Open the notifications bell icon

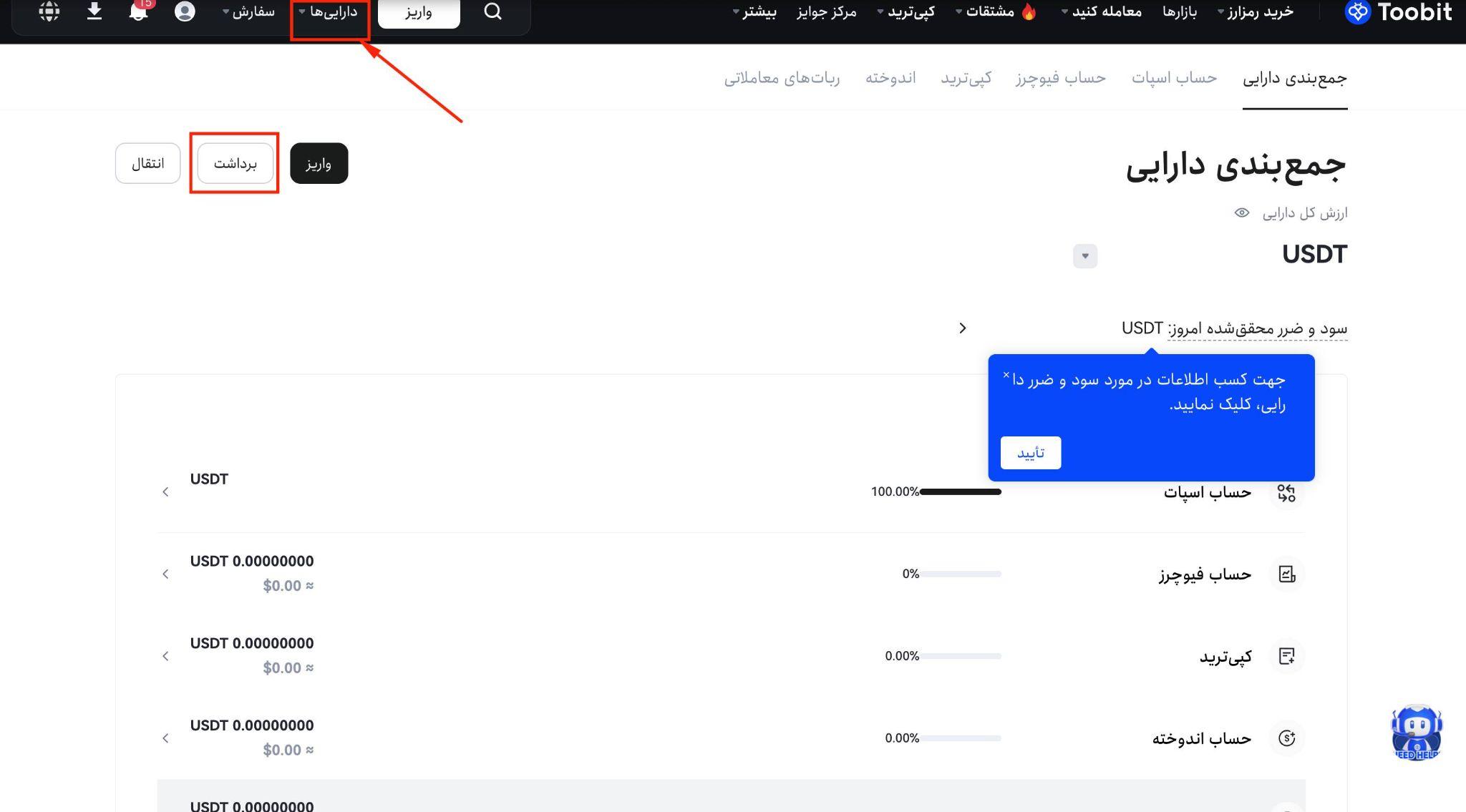[138, 11]
